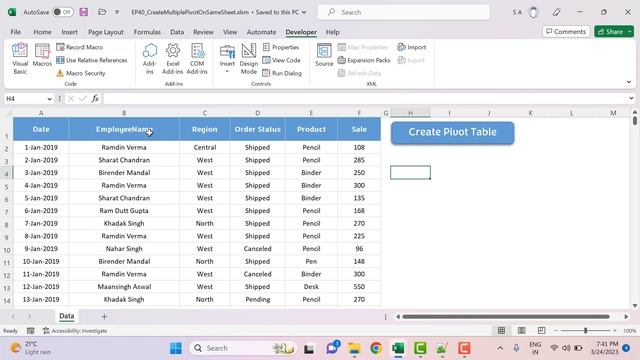Switch to the Automate tab
The image size is (640, 360).
pyautogui.click(x=261, y=32)
